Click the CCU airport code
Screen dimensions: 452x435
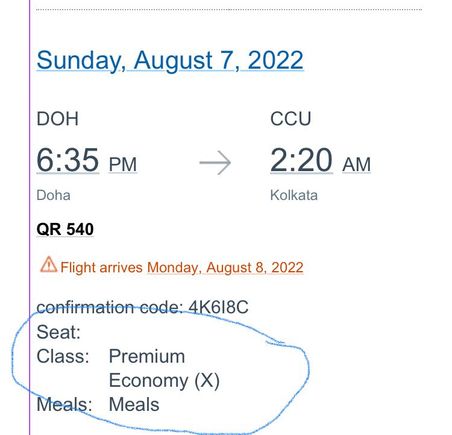tap(291, 119)
